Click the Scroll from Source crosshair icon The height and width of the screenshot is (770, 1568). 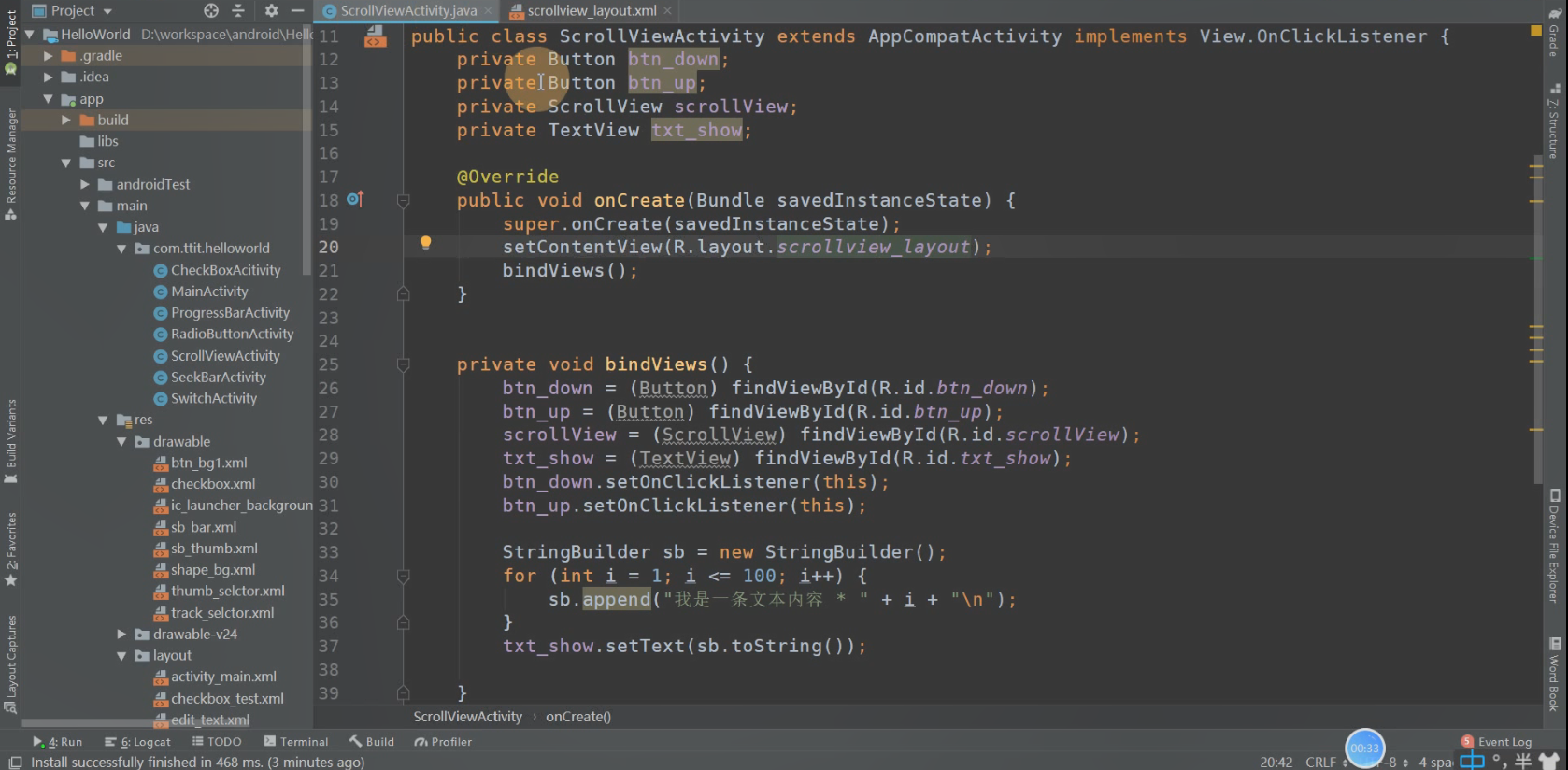[211, 10]
